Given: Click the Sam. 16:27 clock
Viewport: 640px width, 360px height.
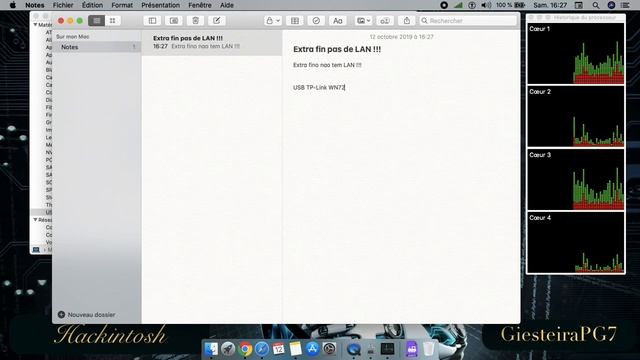Looking at the screenshot, I should tap(550, 5).
